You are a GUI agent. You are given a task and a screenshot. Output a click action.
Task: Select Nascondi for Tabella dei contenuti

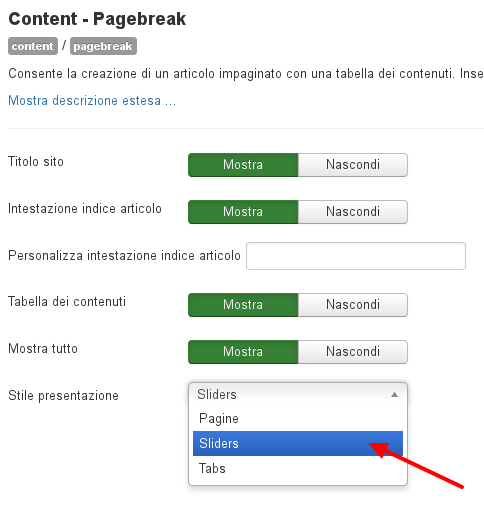pos(353,305)
